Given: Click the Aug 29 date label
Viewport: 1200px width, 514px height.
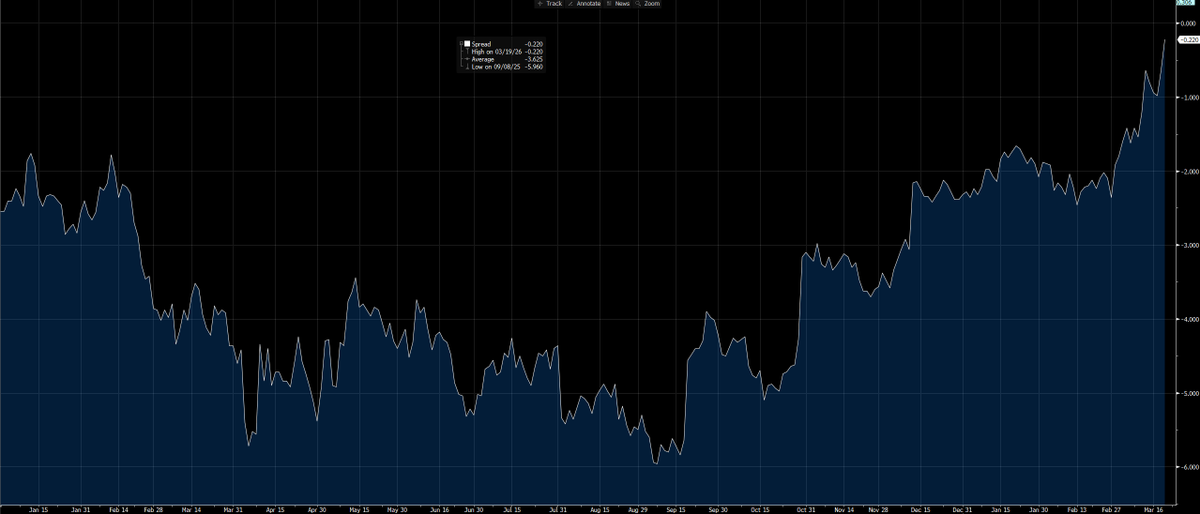Looking at the screenshot, I should pos(636,509).
